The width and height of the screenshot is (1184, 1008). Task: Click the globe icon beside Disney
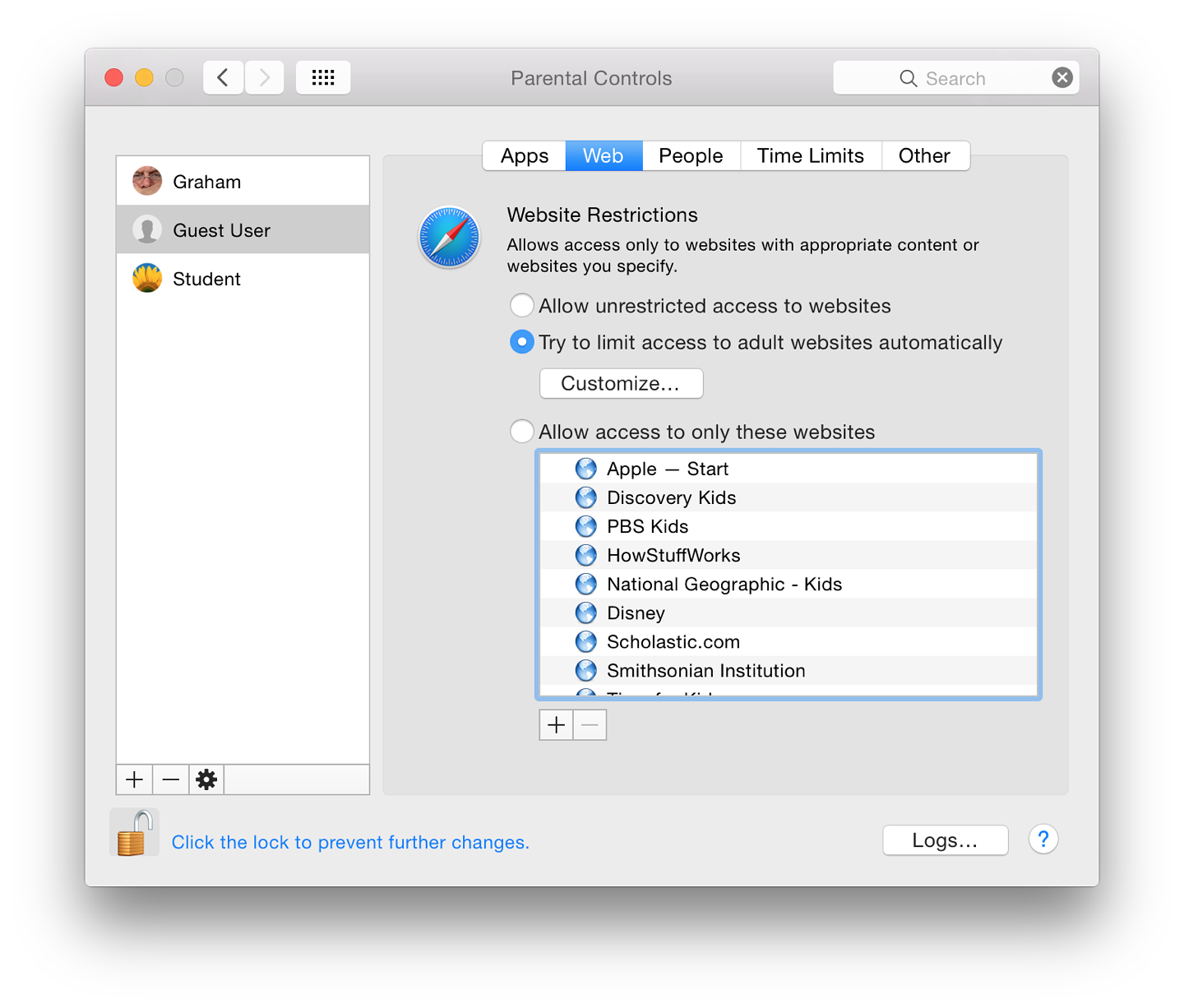coord(586,613)
